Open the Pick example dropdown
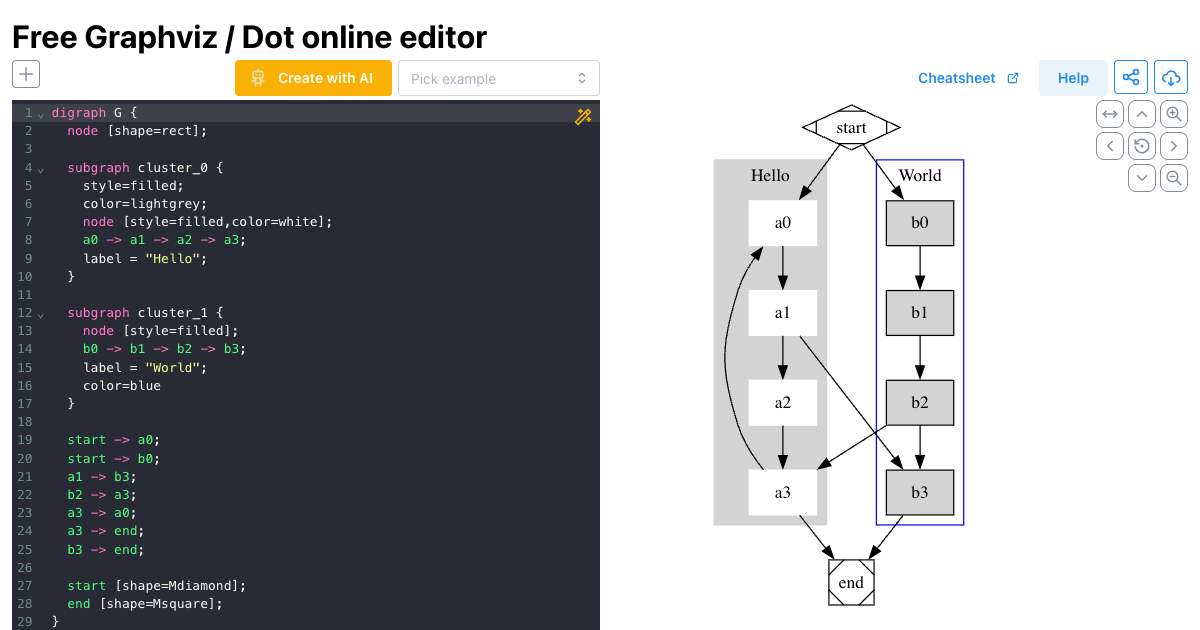 [498, 78]
